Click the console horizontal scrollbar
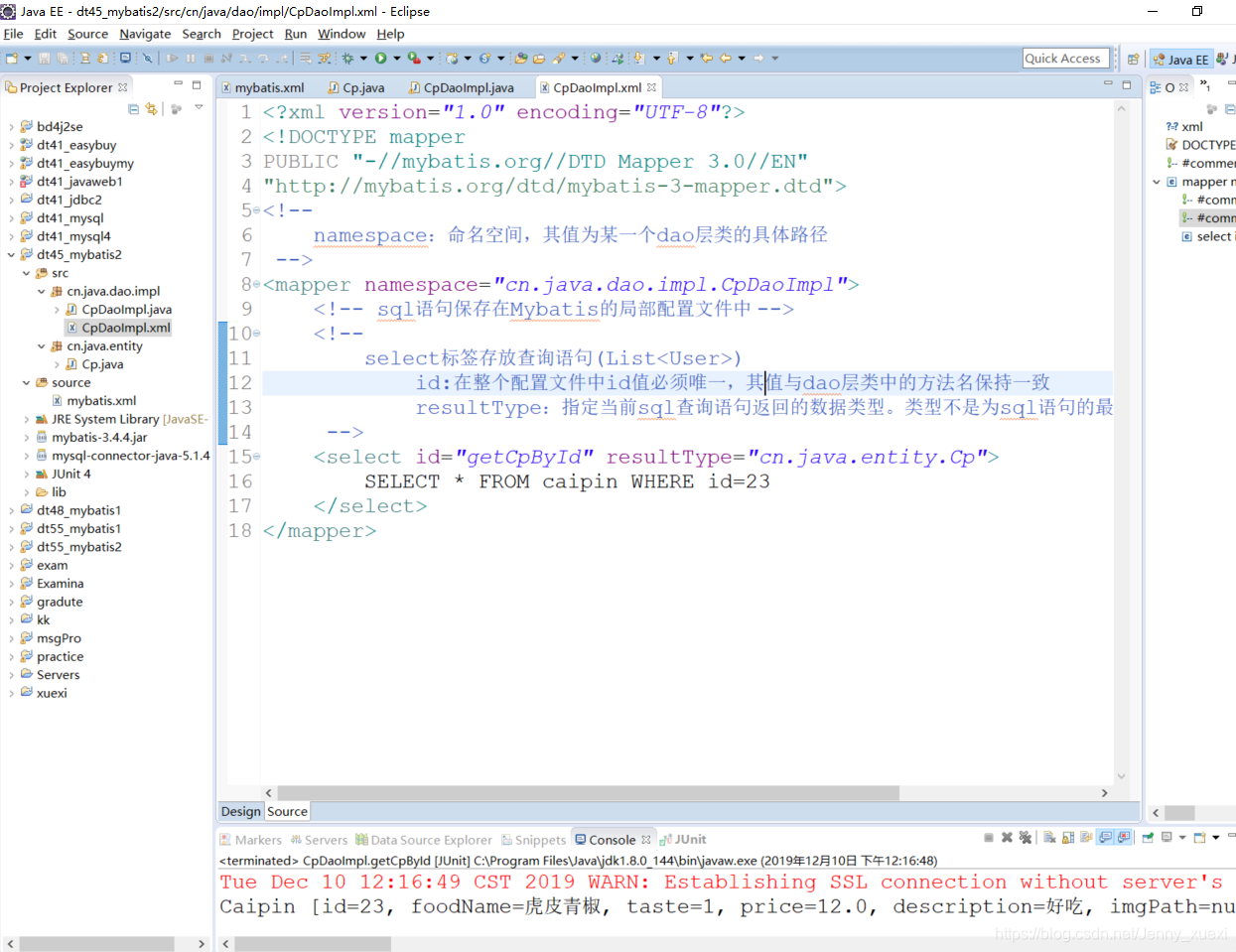 click(312, 944)
